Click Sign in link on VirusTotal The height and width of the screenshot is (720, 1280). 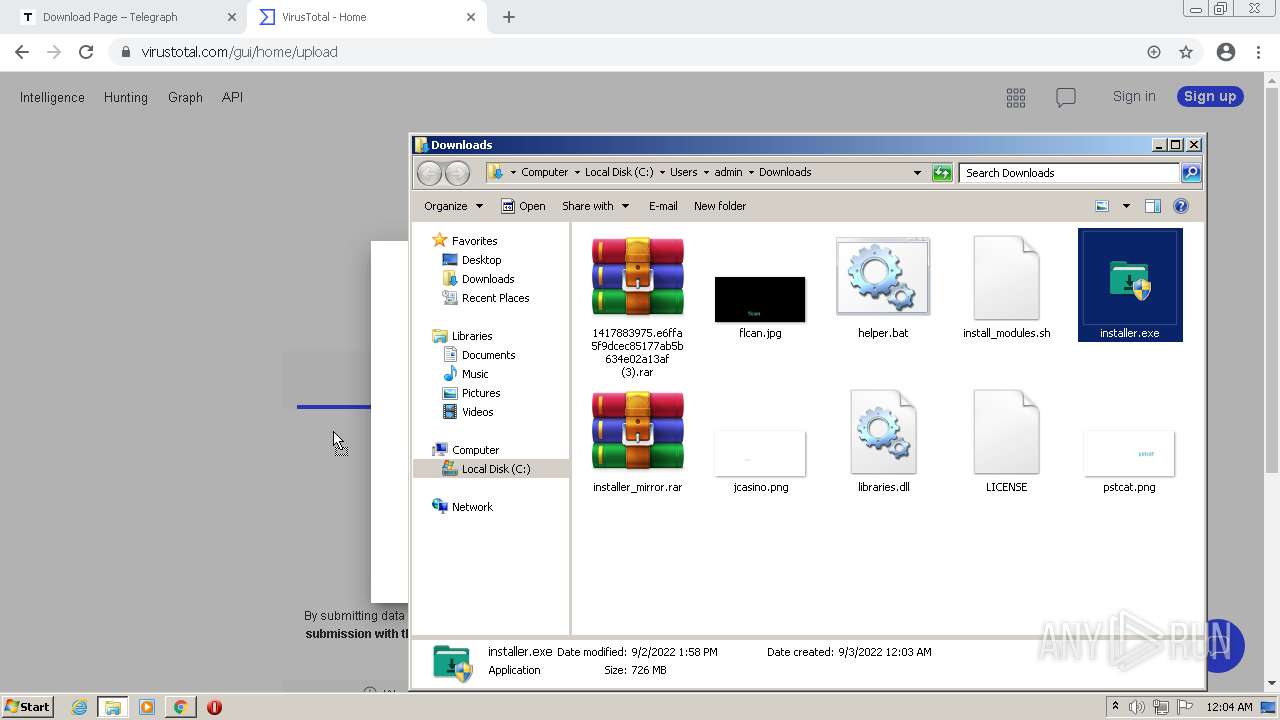pos(1134,96)
